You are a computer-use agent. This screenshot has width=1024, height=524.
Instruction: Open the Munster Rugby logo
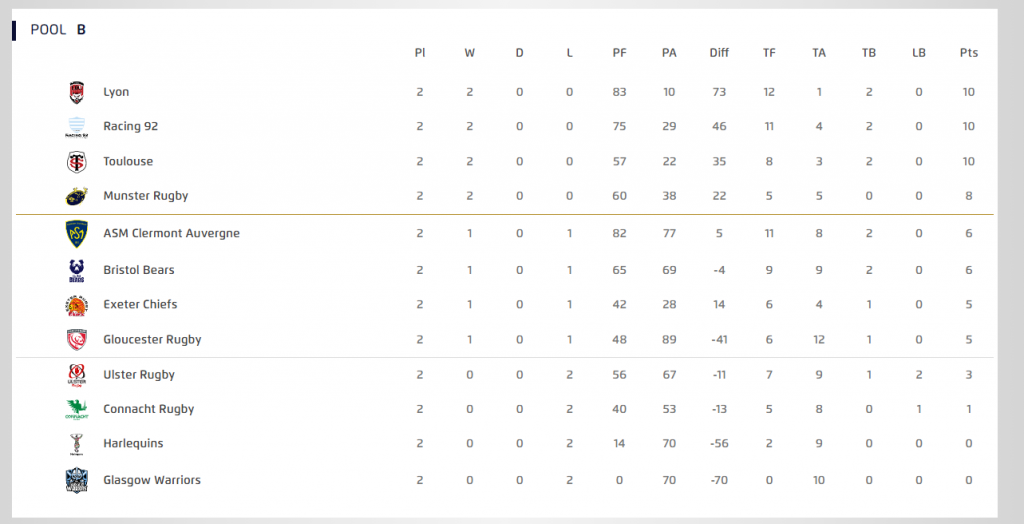click(76, 196)
